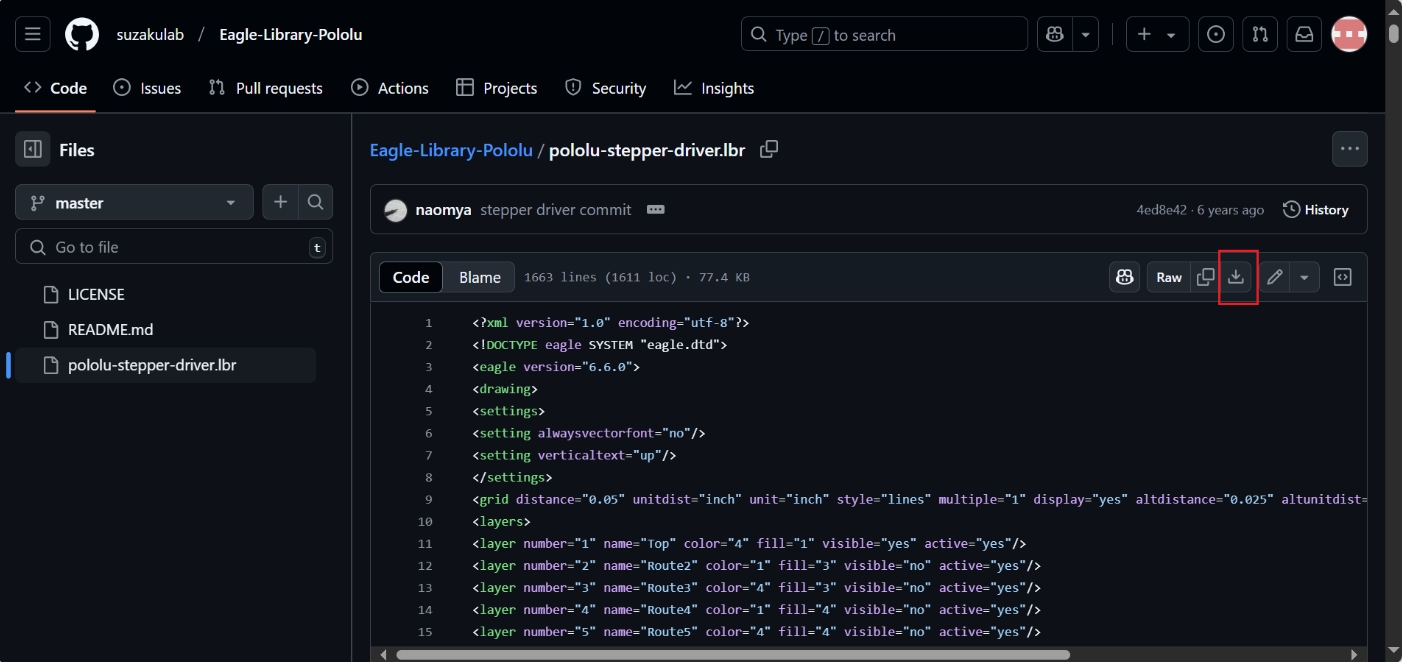Switch to the Issues tab

tap(147, 88)
